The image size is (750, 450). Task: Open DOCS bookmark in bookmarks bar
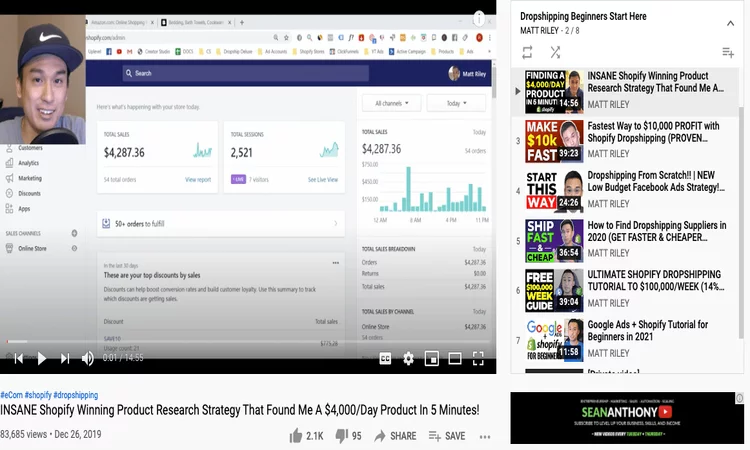184,52
